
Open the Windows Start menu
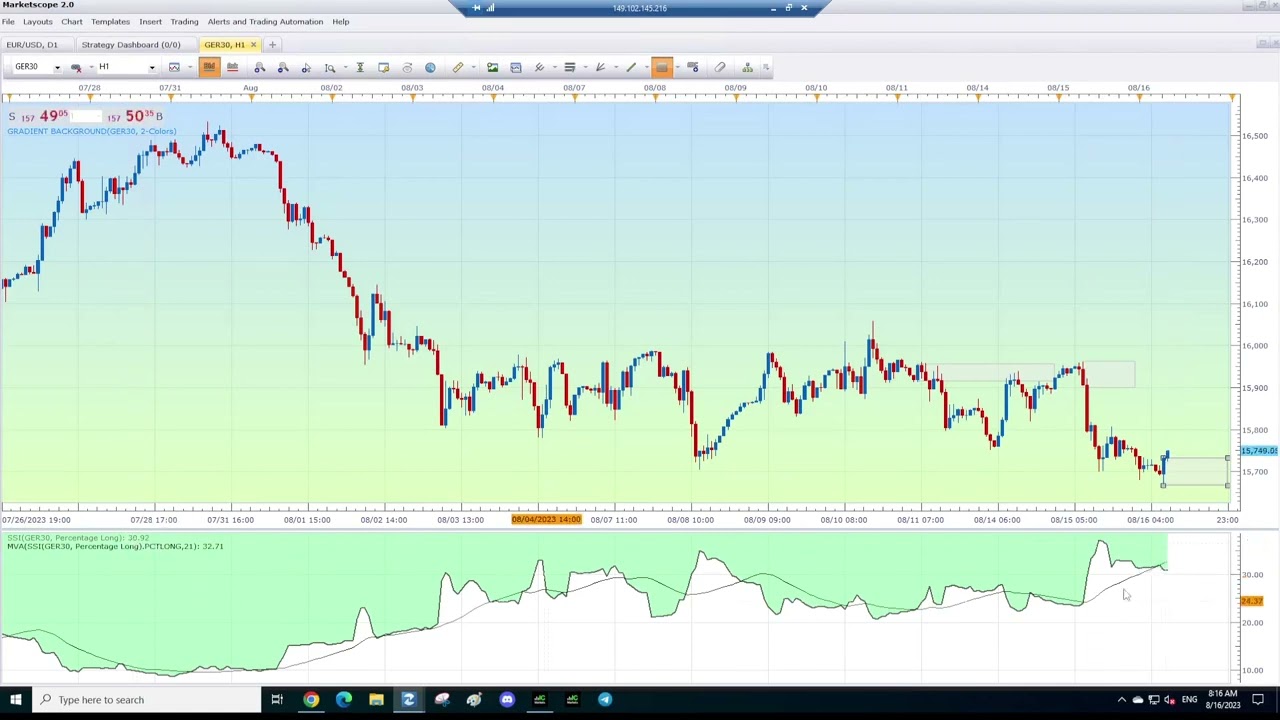coord(15,700)
